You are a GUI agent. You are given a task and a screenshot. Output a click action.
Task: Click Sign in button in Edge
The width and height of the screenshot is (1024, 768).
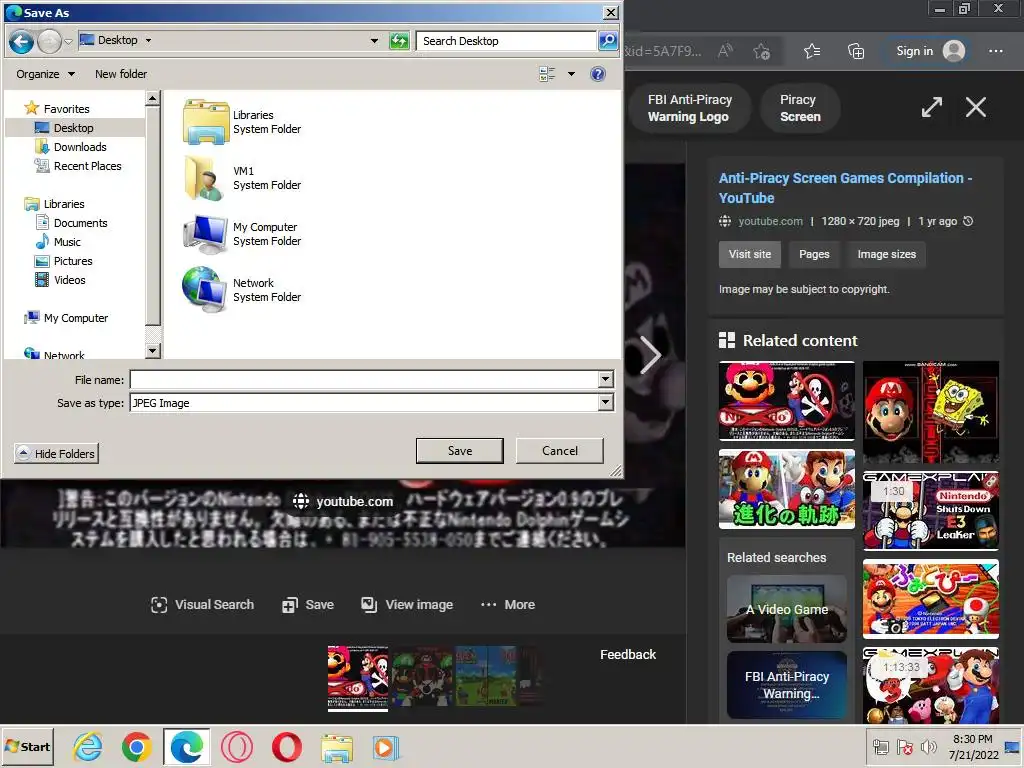click(930, 51)
